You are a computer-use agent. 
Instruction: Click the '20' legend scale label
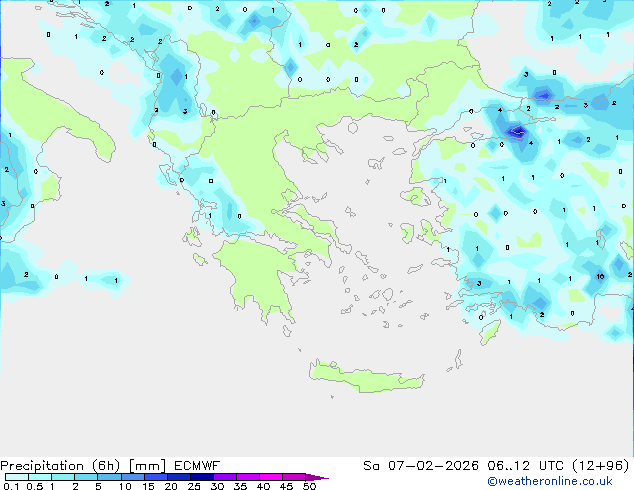click(x=171, y=486)
